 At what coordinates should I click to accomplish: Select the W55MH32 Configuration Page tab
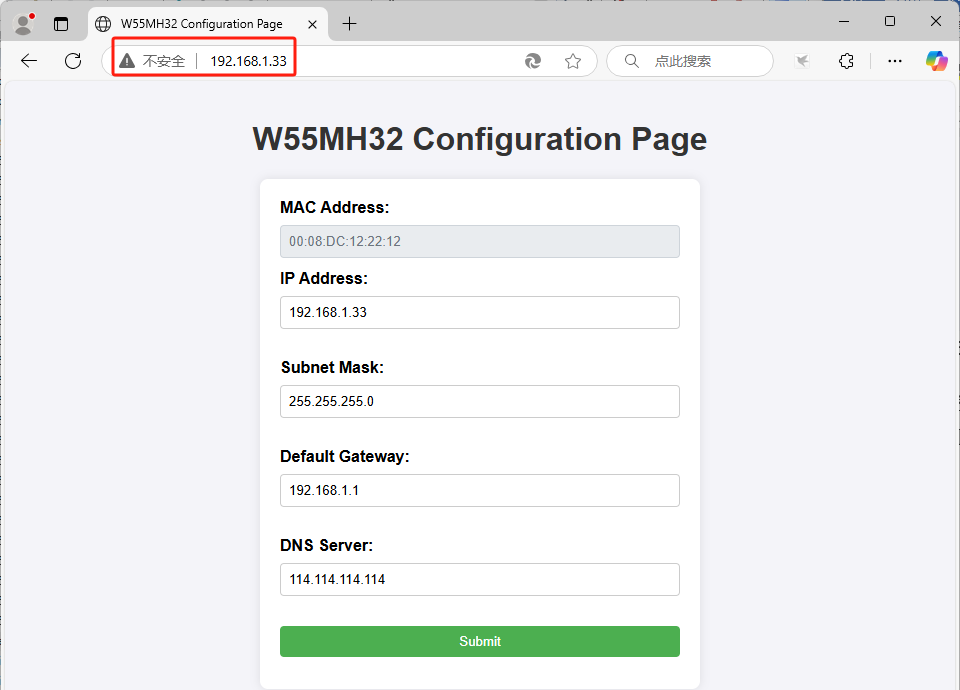[200, 24]
